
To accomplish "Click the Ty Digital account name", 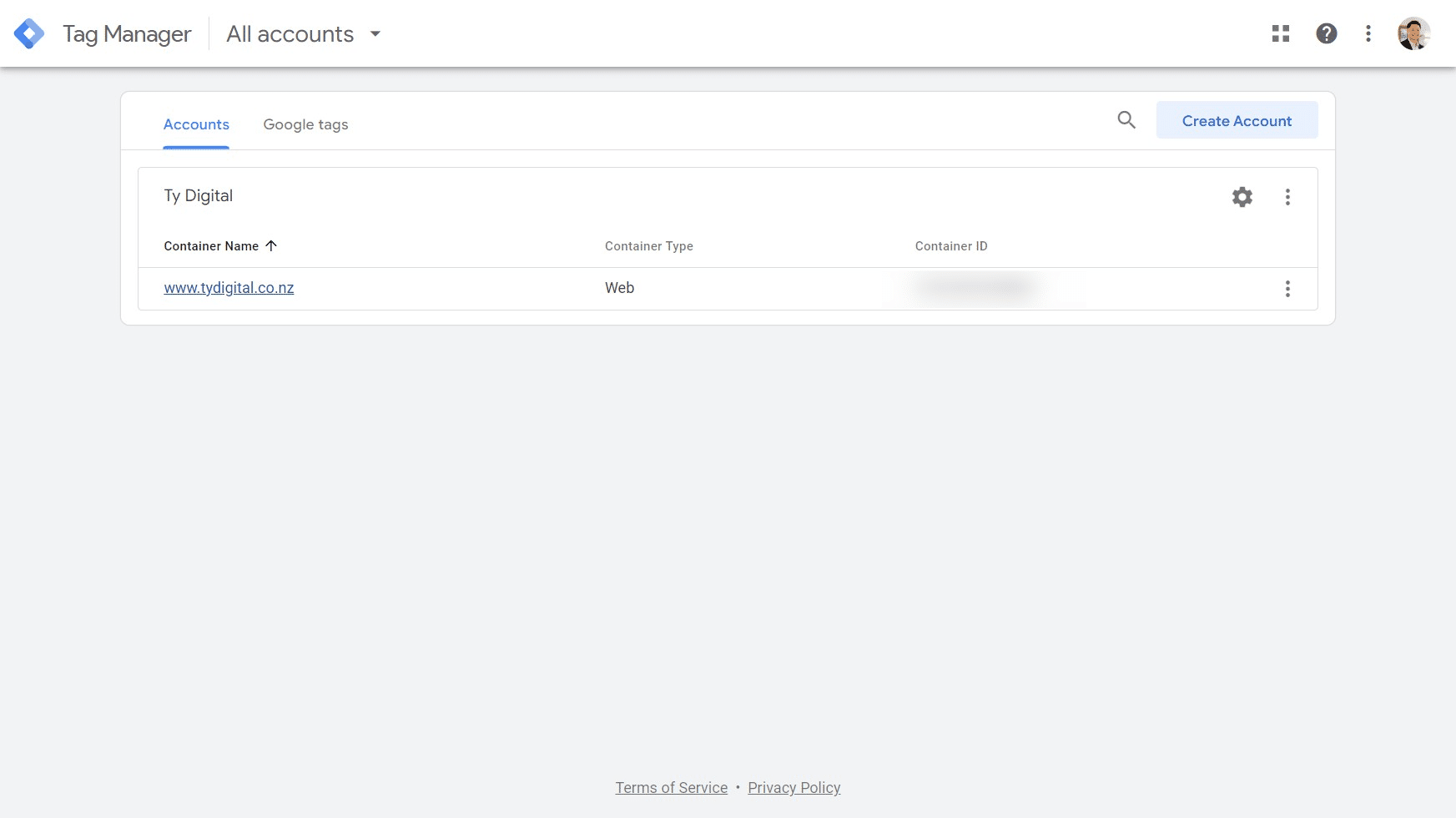I will pyautogui.click(x=199, y=196).
